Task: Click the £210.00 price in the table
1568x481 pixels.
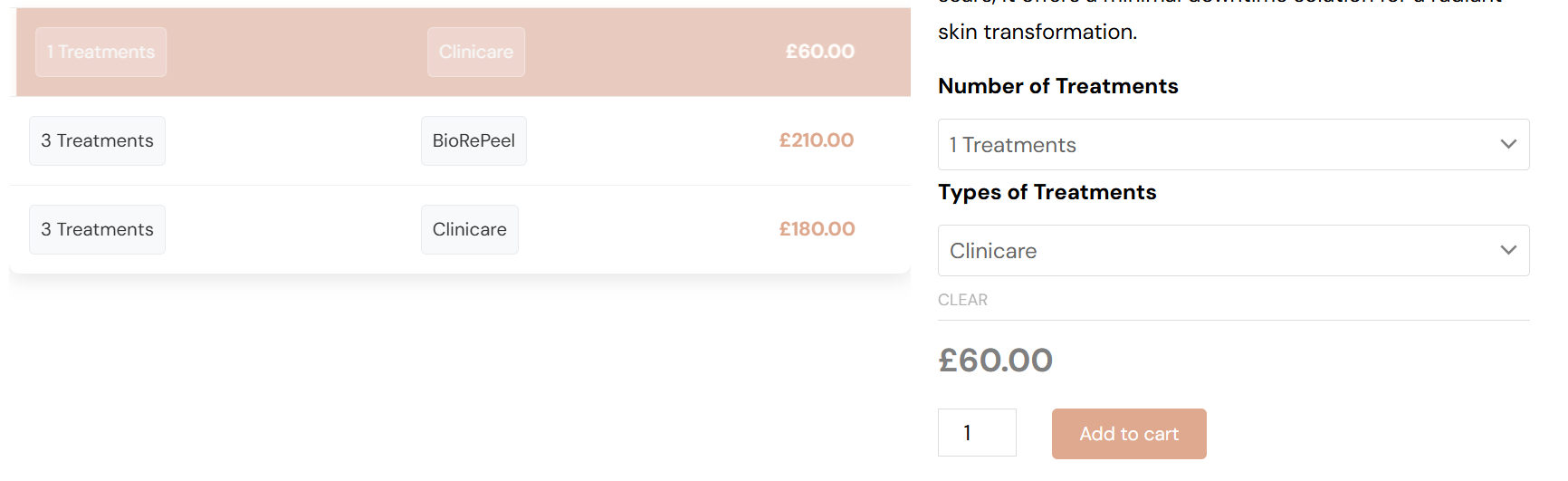Action: pos(816,140)
